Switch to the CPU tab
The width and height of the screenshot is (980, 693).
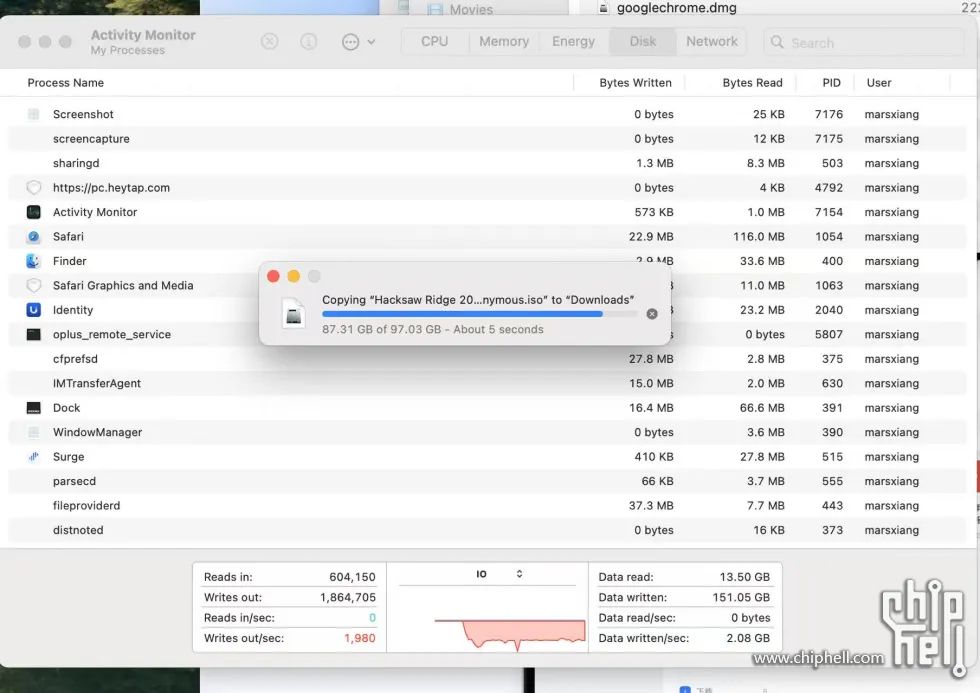(x=434, y=41)
